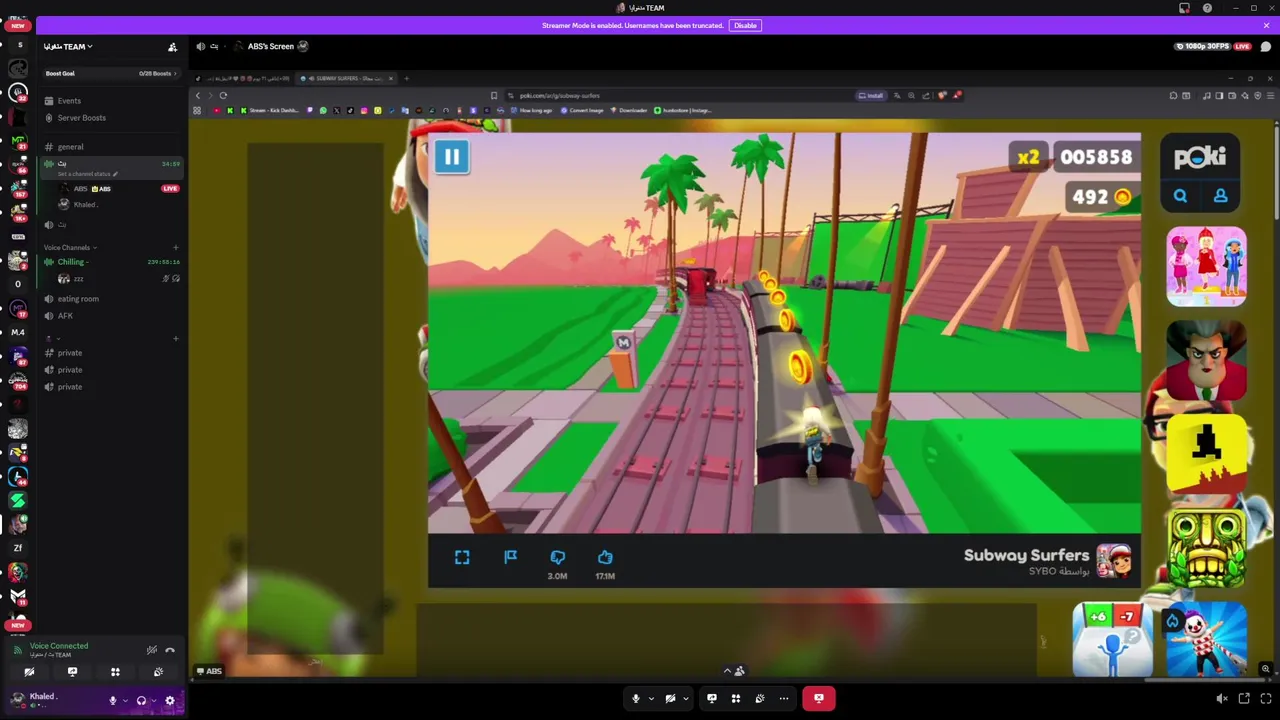Open the Boost Goal progress bar
1280x720 pixels.
point(110,73)
